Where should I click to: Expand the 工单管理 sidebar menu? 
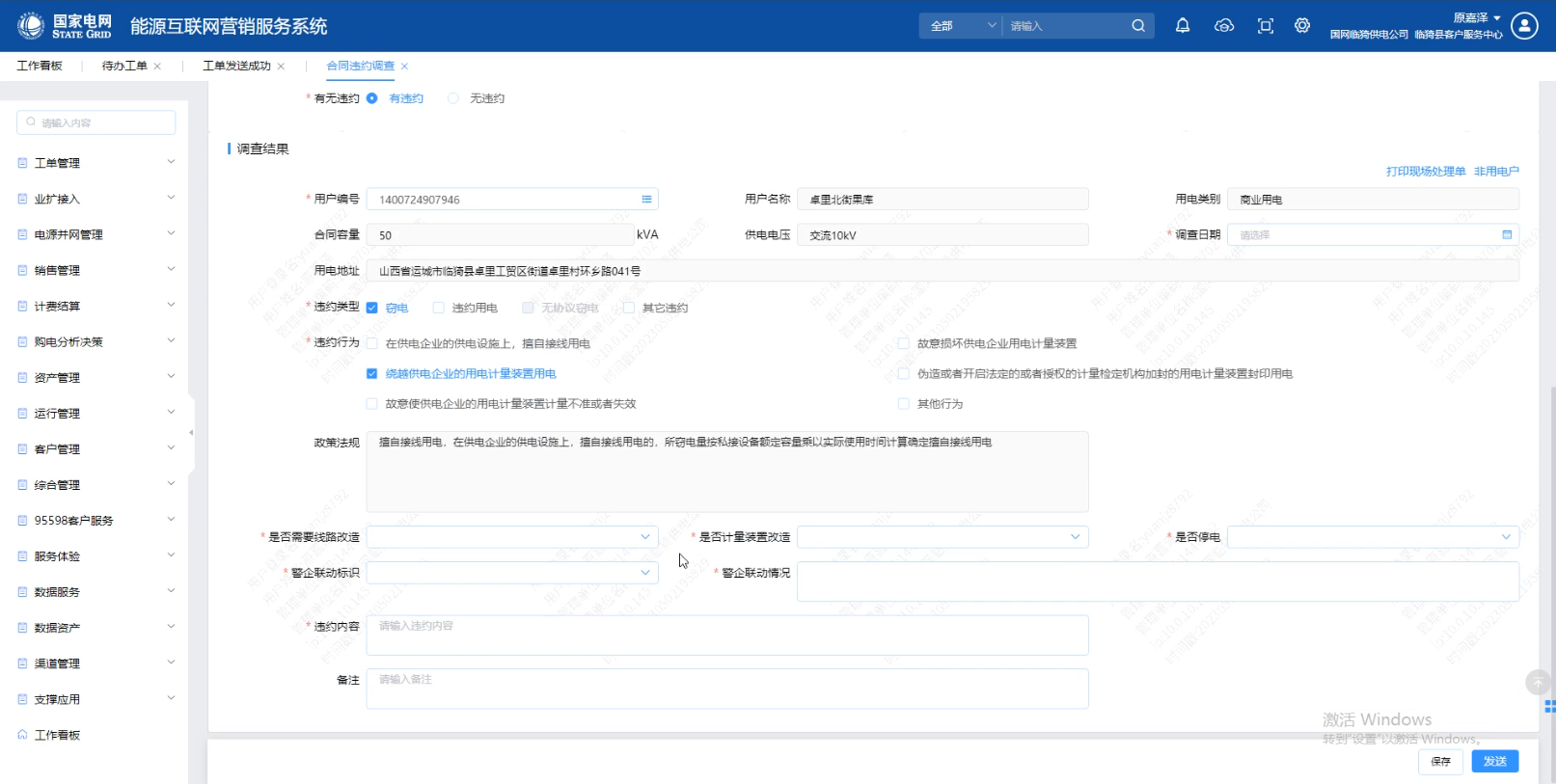[x=96, y=163]
